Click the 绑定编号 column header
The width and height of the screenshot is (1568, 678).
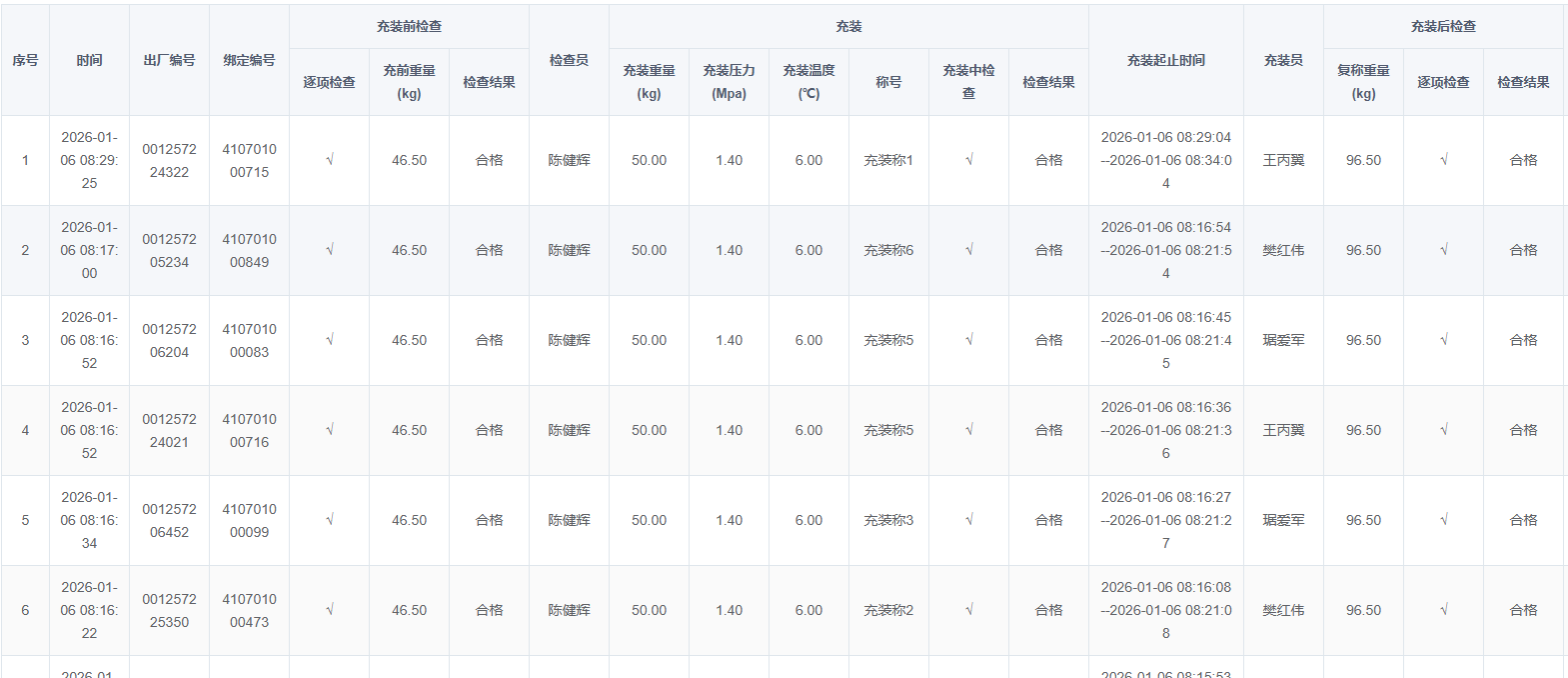[249, 60]
